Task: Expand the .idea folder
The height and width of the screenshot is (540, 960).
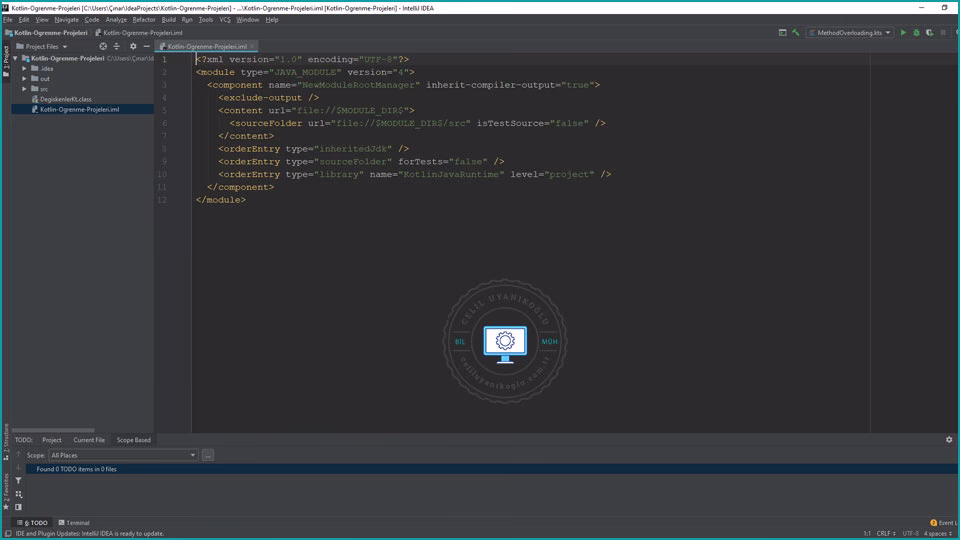Action: (24, 69)
